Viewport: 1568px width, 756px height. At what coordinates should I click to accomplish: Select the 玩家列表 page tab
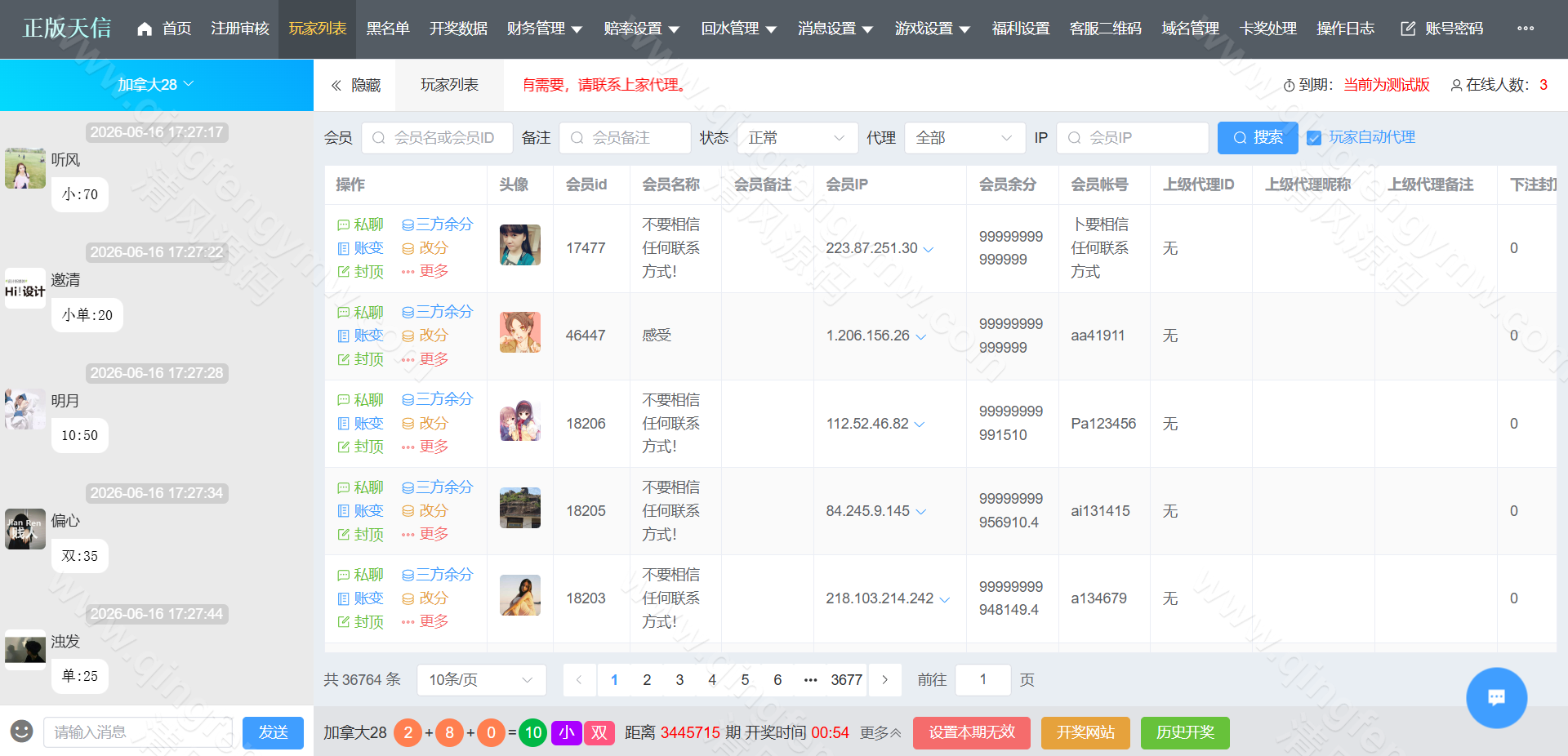[449, 85]
